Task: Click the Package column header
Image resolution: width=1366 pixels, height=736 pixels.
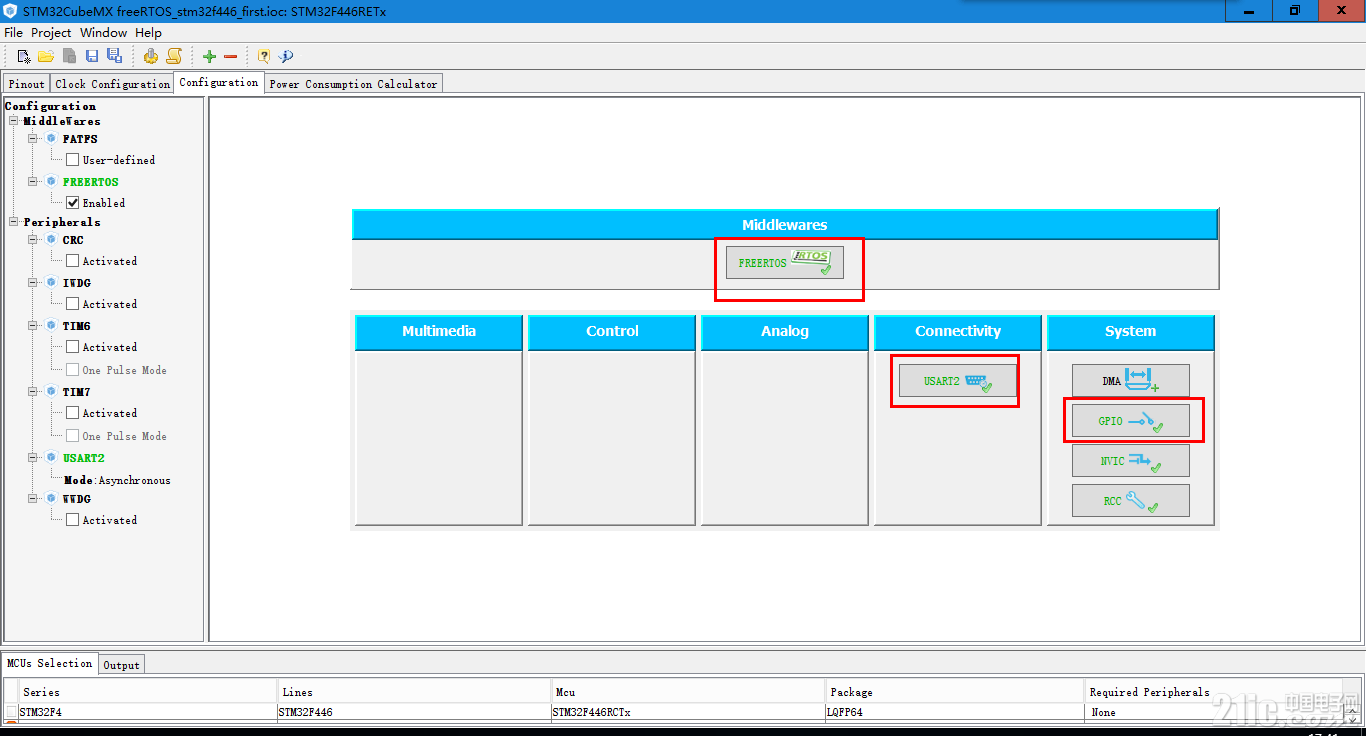Action: [x=956, y=692]
